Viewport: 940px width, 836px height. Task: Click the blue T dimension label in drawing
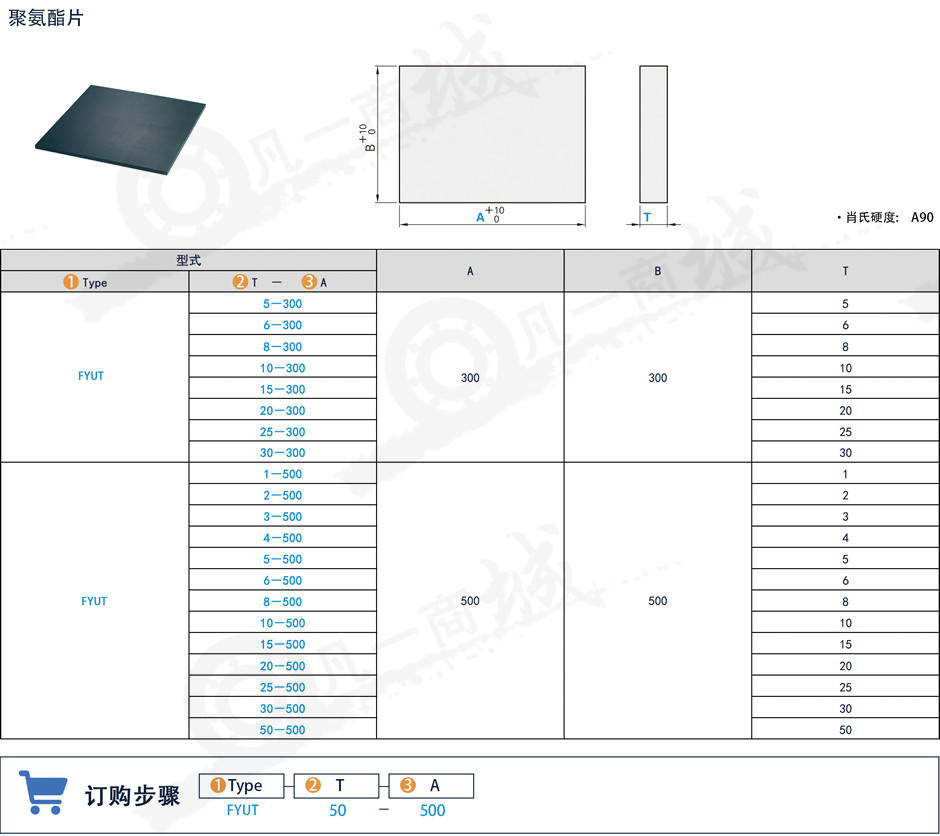coord(647,217)
